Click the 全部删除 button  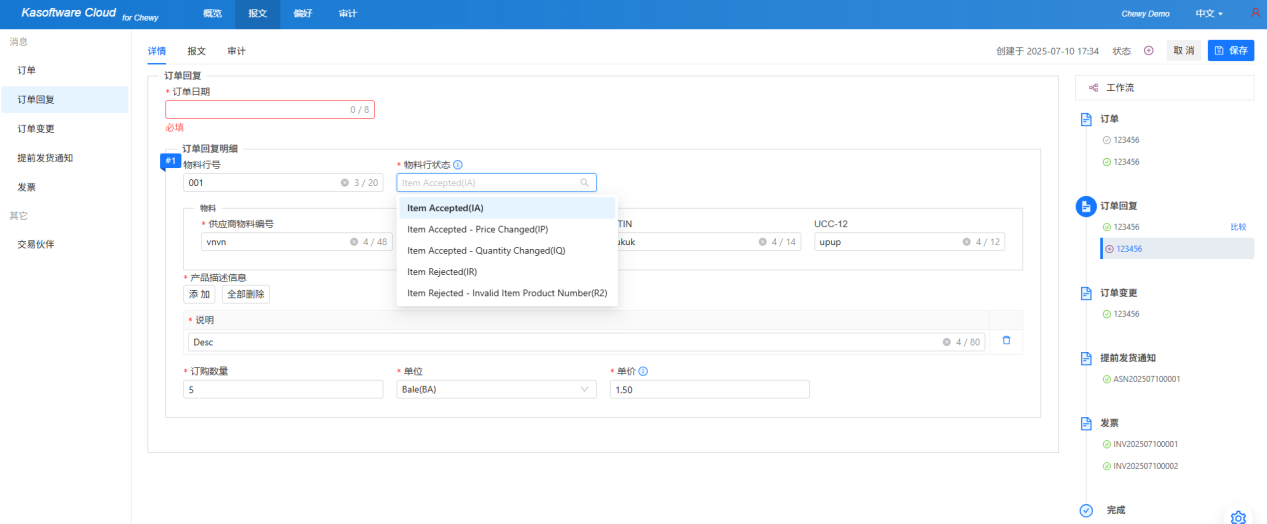point(245,294)
